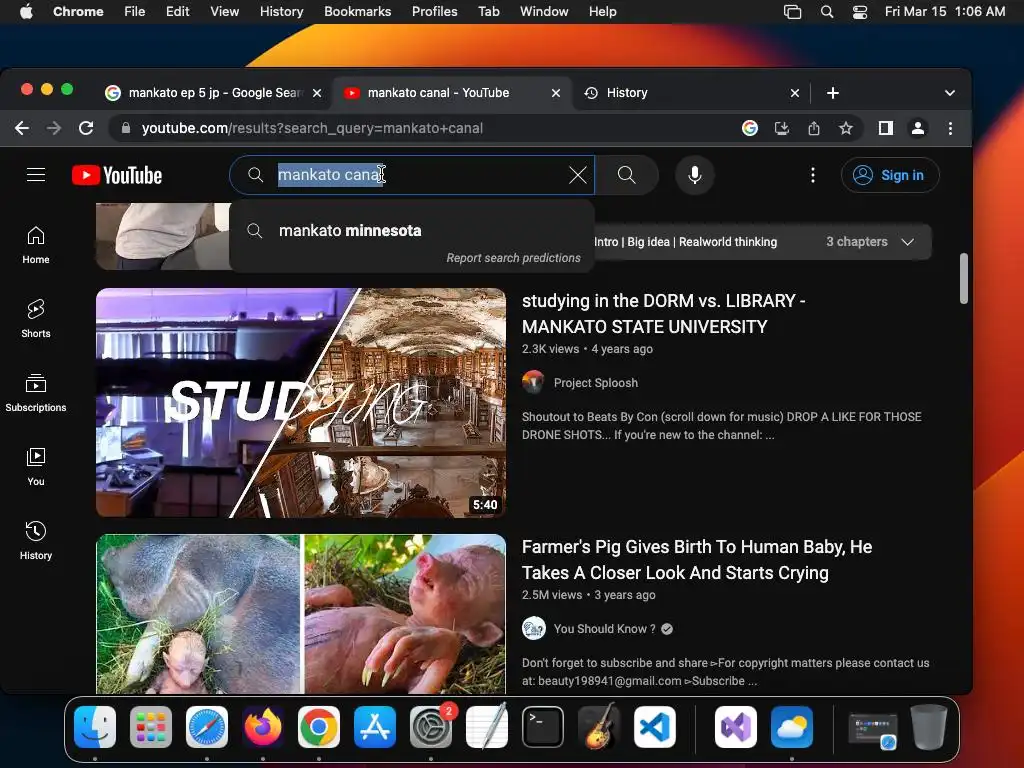Click the forward navigation arrow
The width and height of the screenshot is (1024, 768).
[54, 128]
